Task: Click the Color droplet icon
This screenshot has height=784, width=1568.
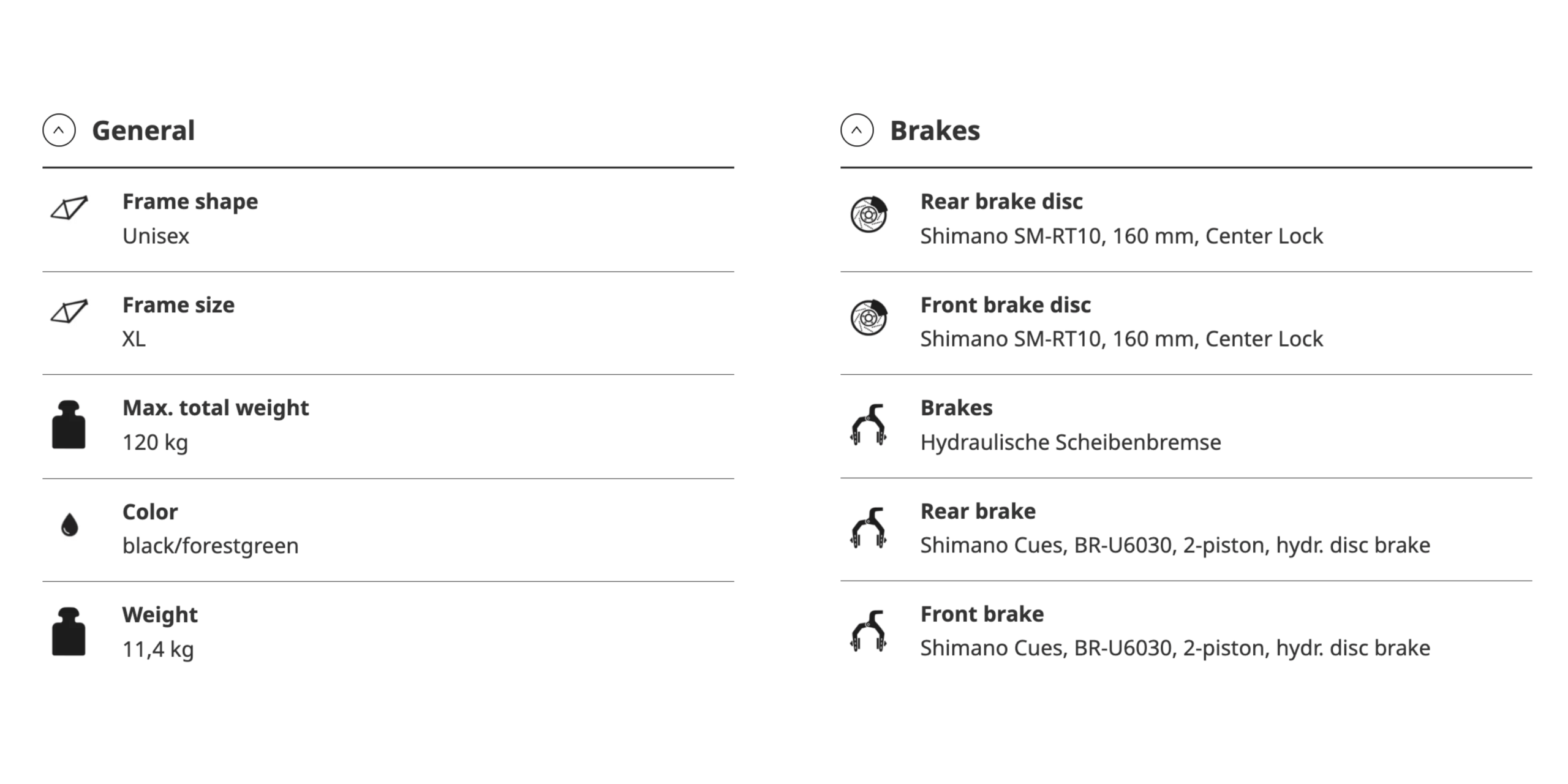Action: pos(70,525)
